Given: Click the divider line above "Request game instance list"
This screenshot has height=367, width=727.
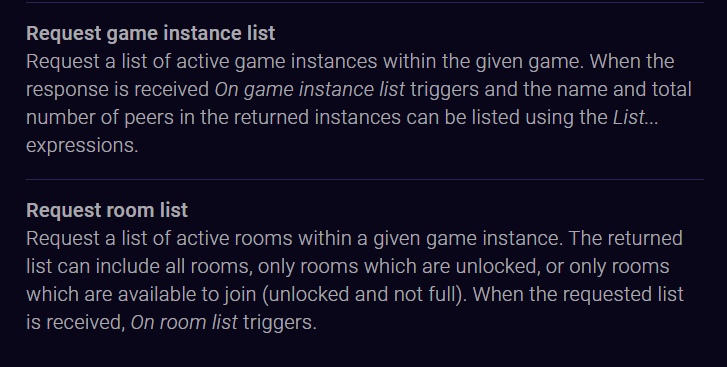Looking at the screenshot, I should (x=364, y=2).
